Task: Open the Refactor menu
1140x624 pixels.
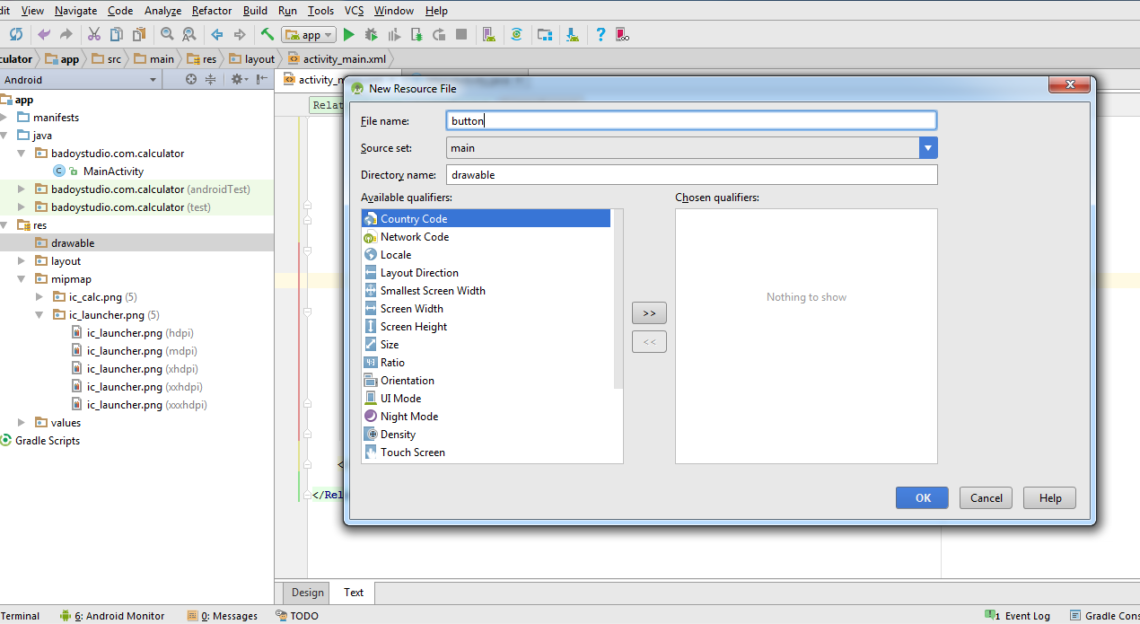Action: (x=211, y=10)
